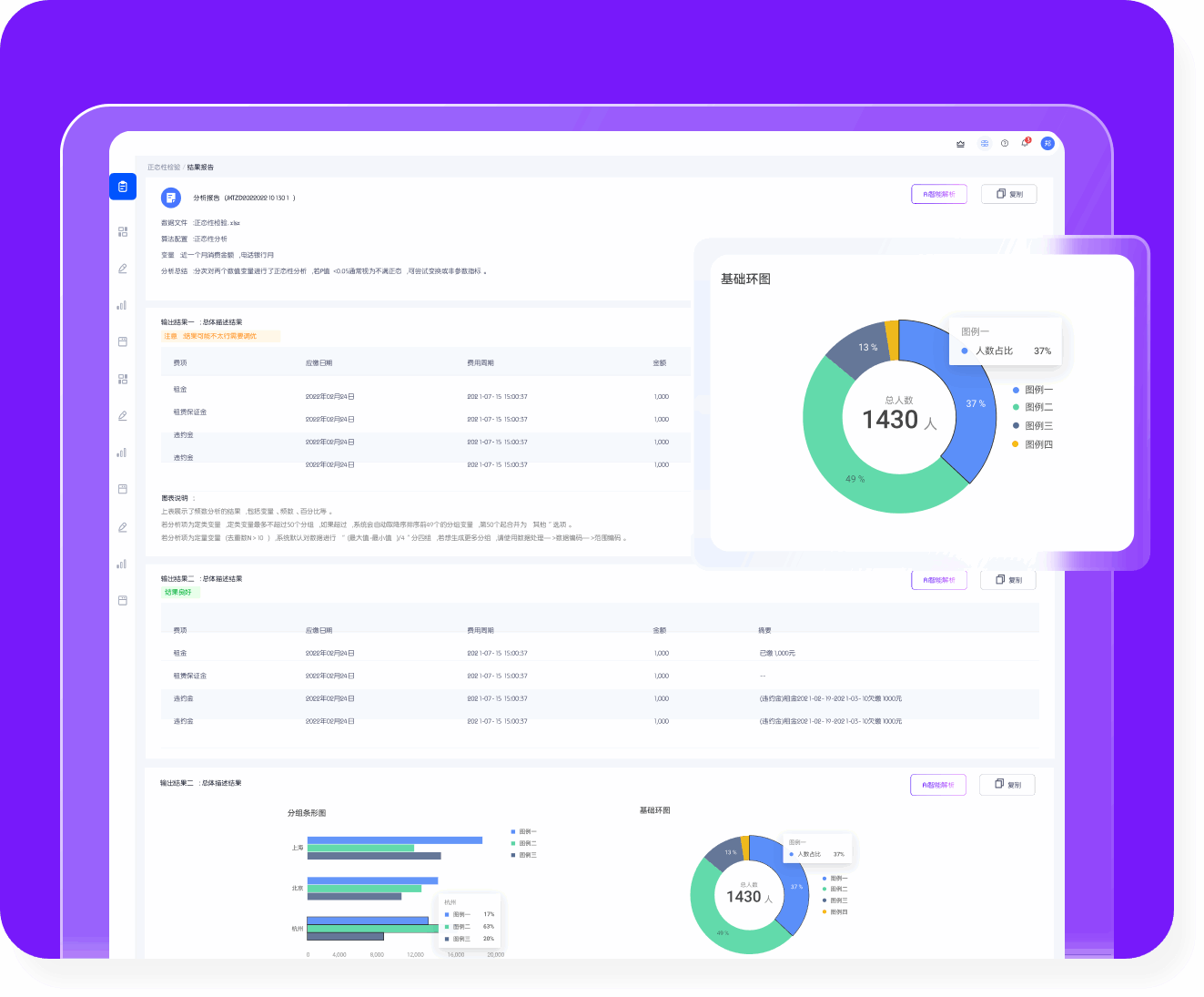Click 复制 button in the analysis report header
The height and width of the screenshot is (997, 1204).
coord(1008,194)
